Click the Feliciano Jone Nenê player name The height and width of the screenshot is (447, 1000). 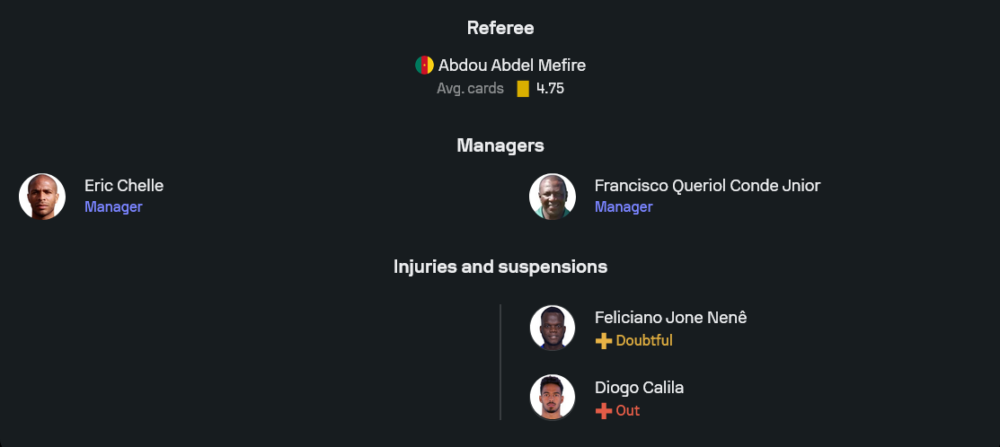670,318
